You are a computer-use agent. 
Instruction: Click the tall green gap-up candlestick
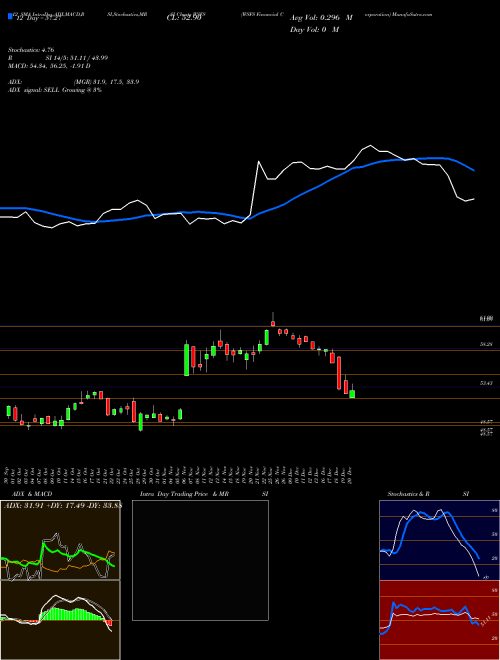pyautogui.click(x=186, y=358)
